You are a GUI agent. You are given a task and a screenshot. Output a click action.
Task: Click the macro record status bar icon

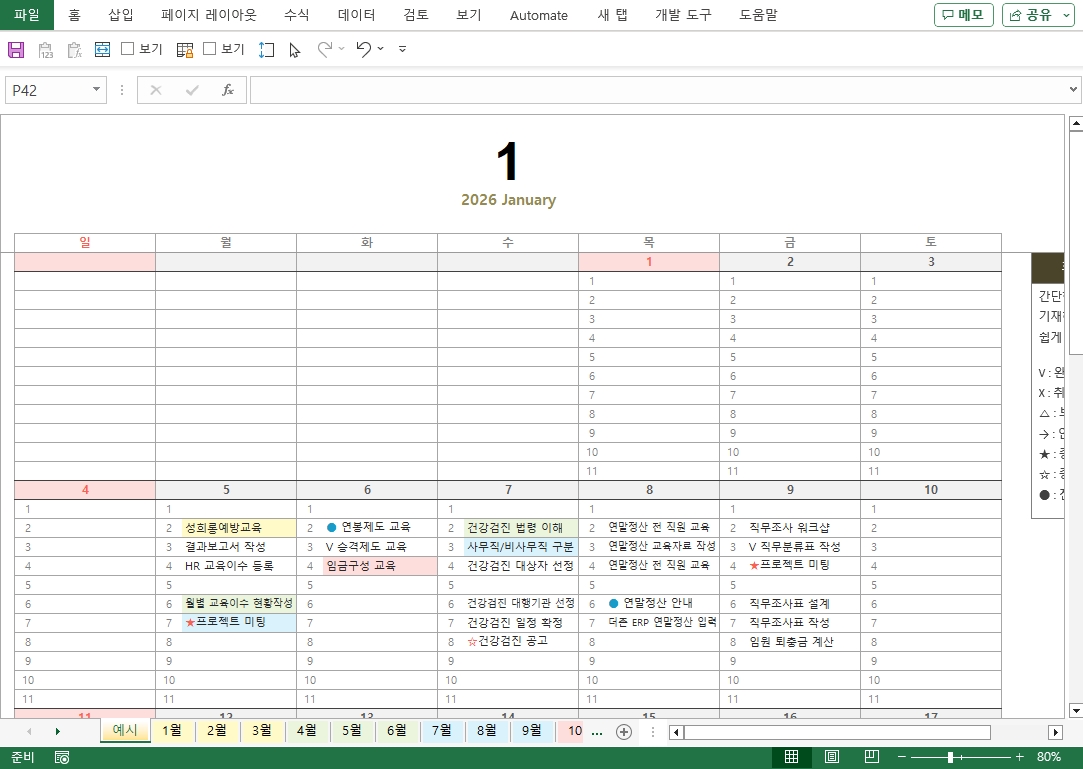(62, 757)
